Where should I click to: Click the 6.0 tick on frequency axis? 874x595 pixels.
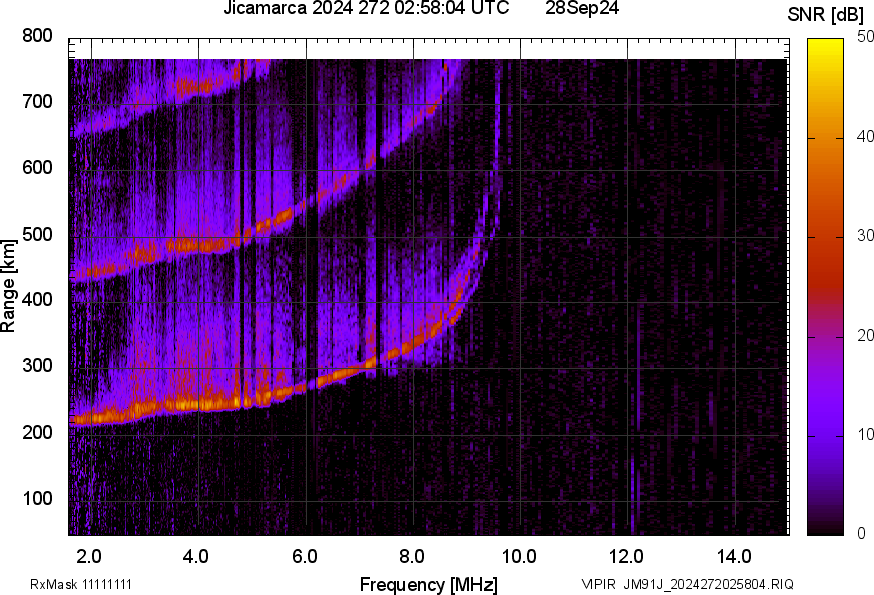pyautogui.click(x=304, y=556)
